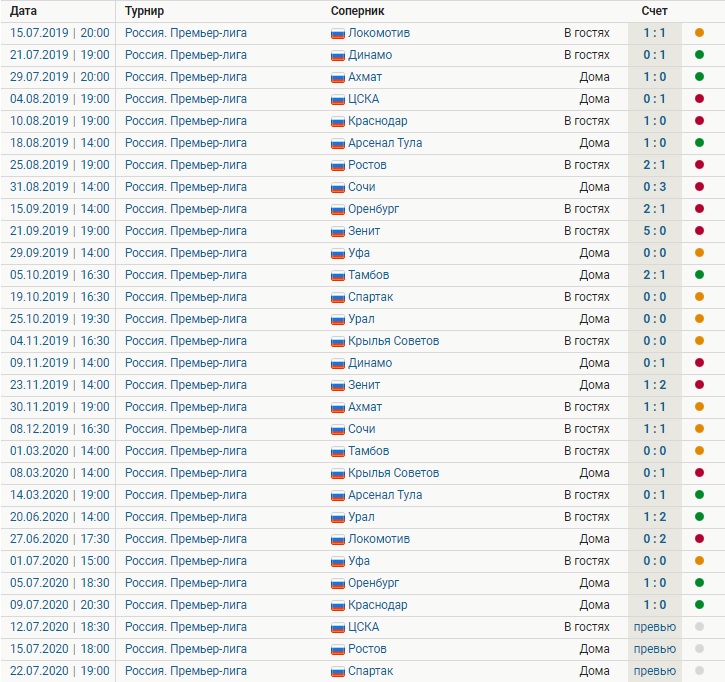The height and width of the screenshot is (682, 725).
Task: Click 'Дома' on the Урал 25.10.2019 row
Action: (x=595, y=319)
